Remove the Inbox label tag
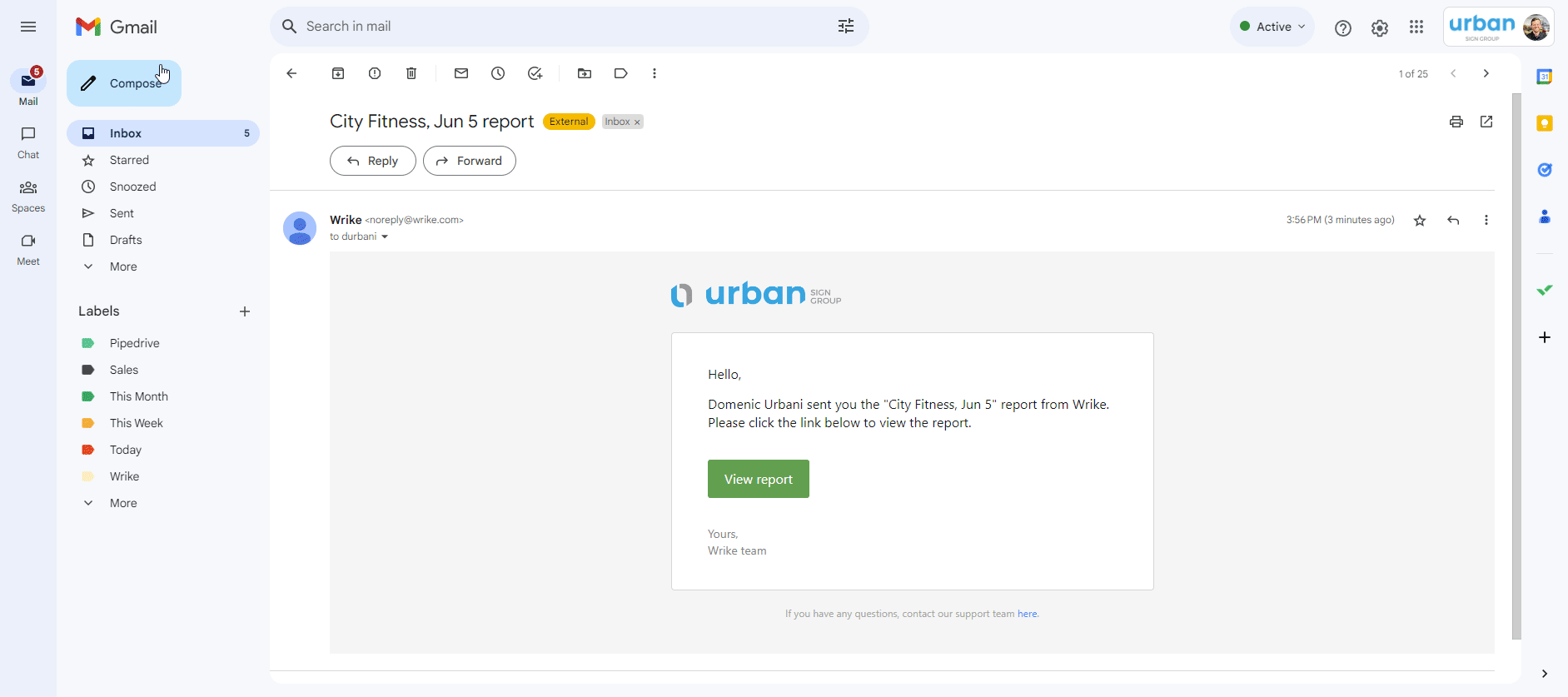 [x=637, y=122]
